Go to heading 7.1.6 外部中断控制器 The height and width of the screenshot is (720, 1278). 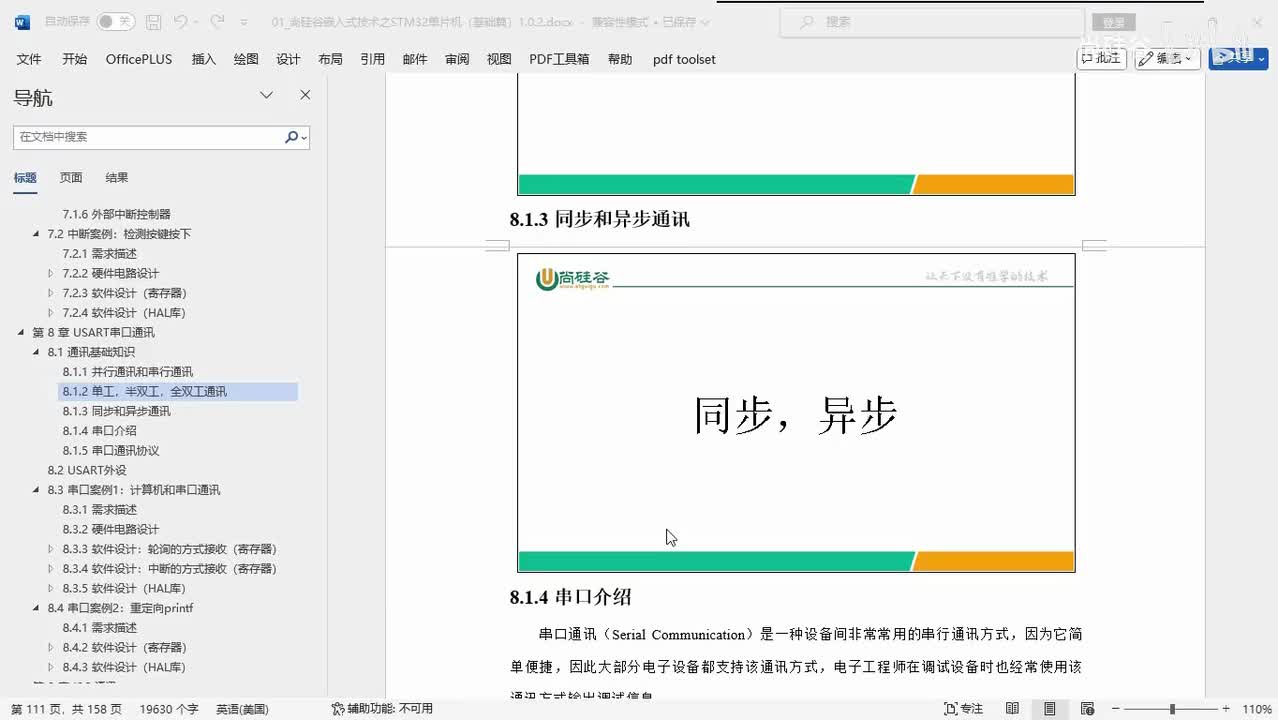116,214
